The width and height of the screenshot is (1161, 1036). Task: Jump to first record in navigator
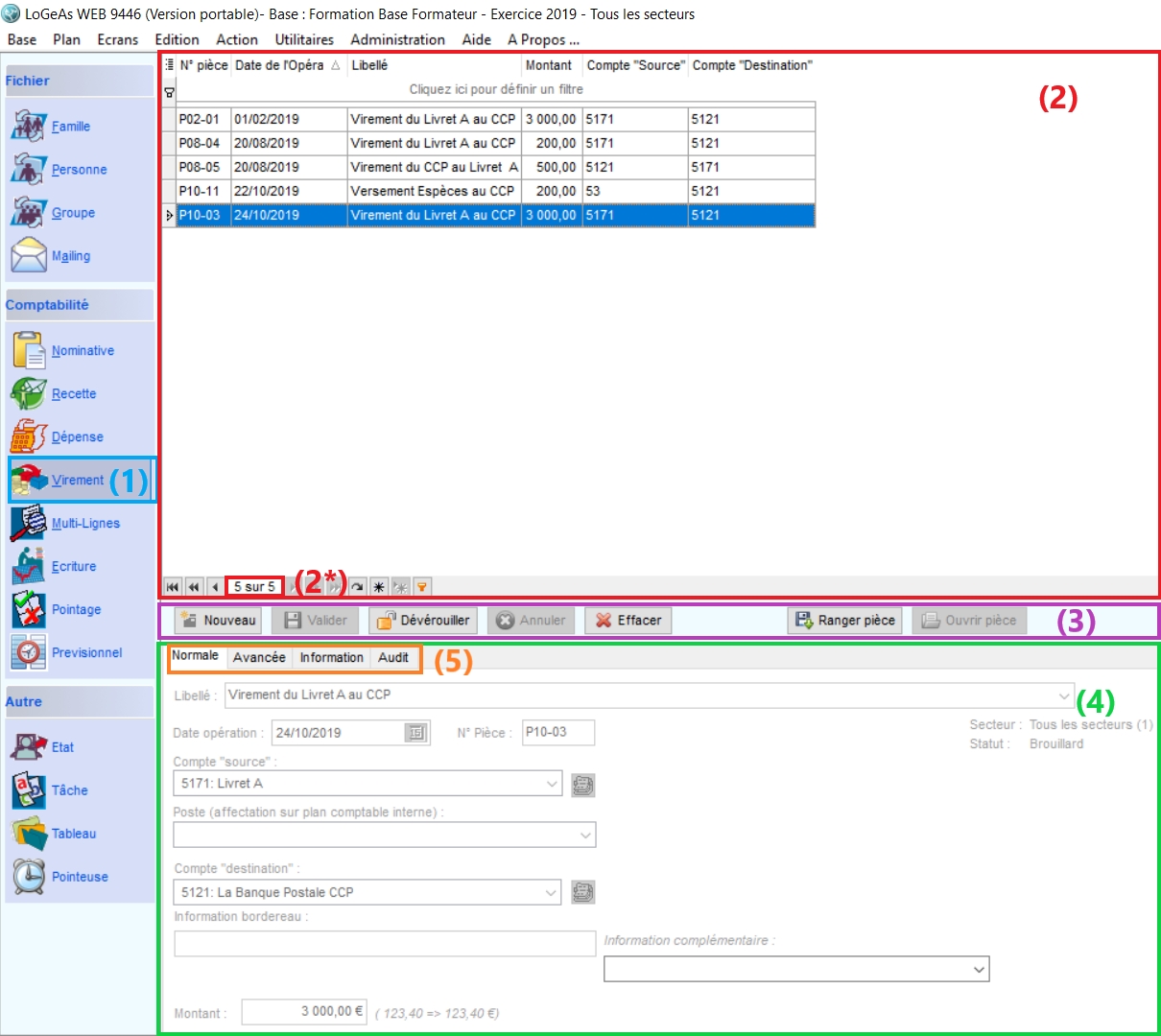[x=173, y=587]
